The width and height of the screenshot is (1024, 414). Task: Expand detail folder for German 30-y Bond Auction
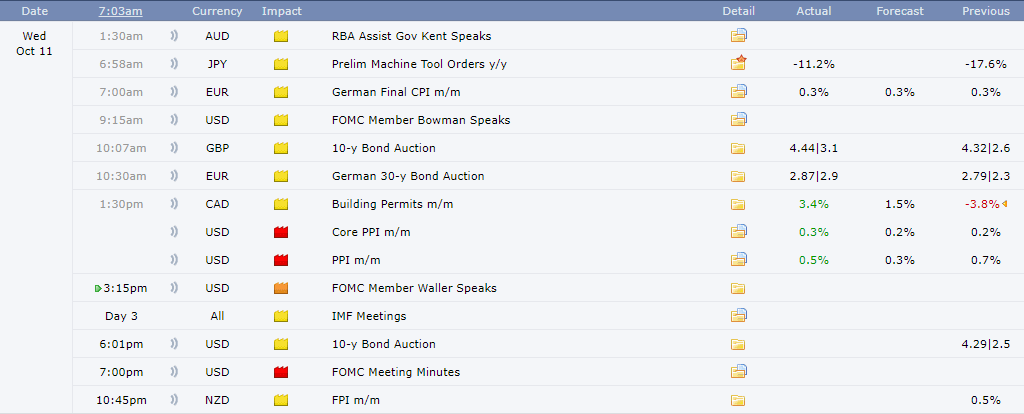point(738,176)
